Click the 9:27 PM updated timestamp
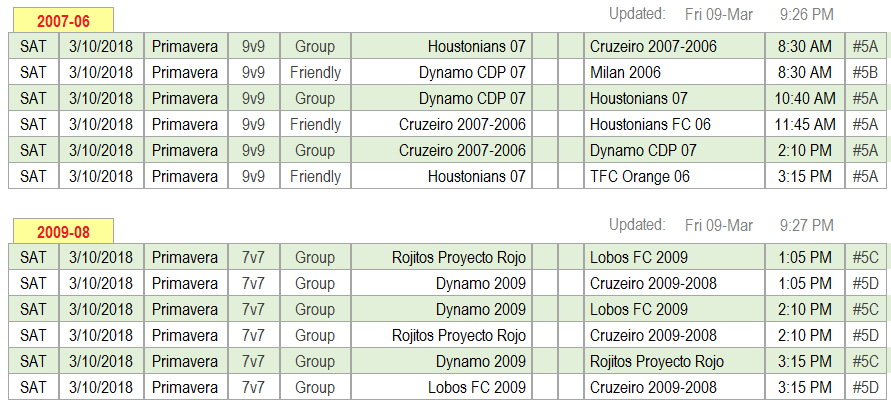 tap(806, 225)
